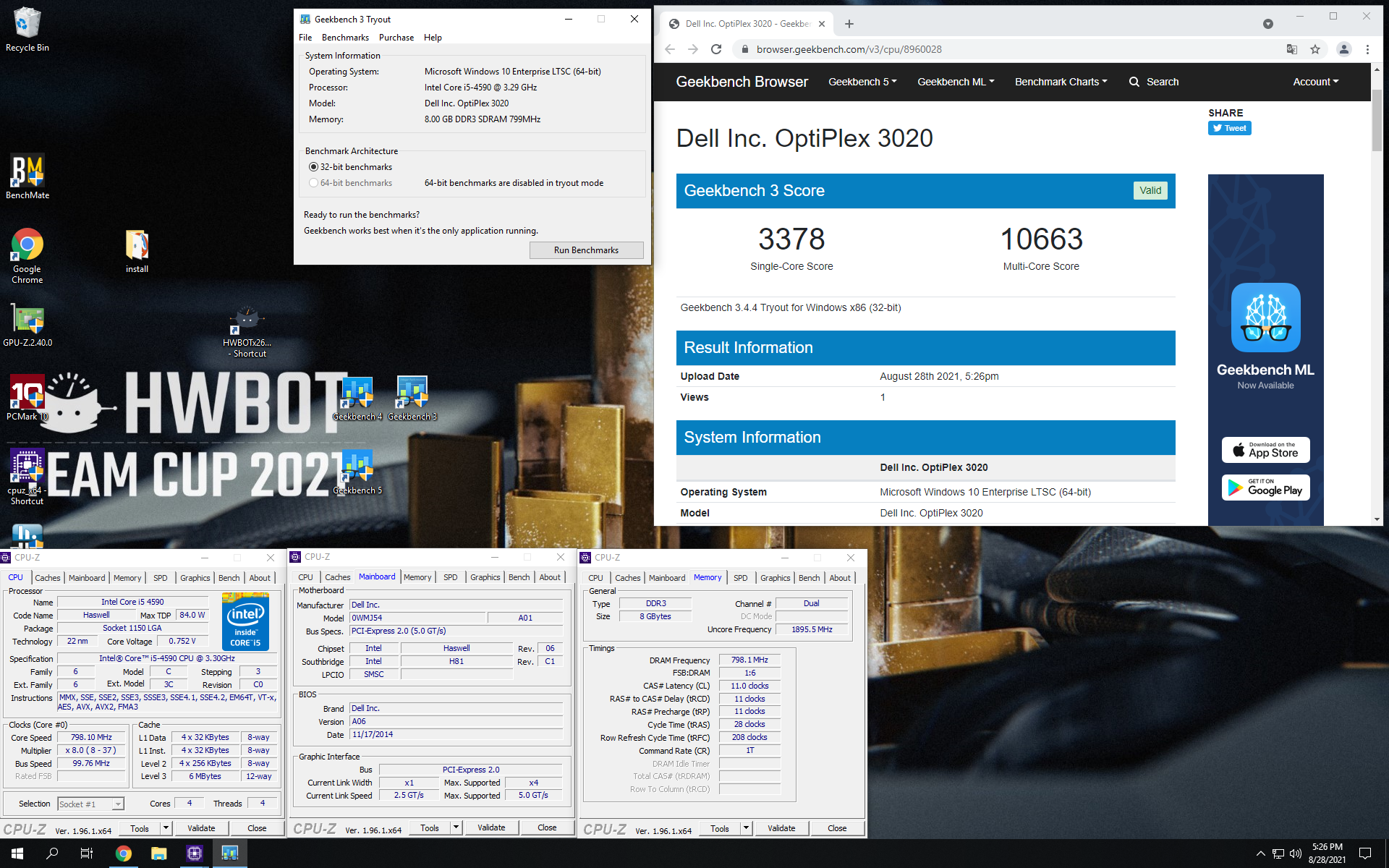1389x868 pixels.
Task: Open the Help menu in Geekbench 3
Action: coord(433,38)
